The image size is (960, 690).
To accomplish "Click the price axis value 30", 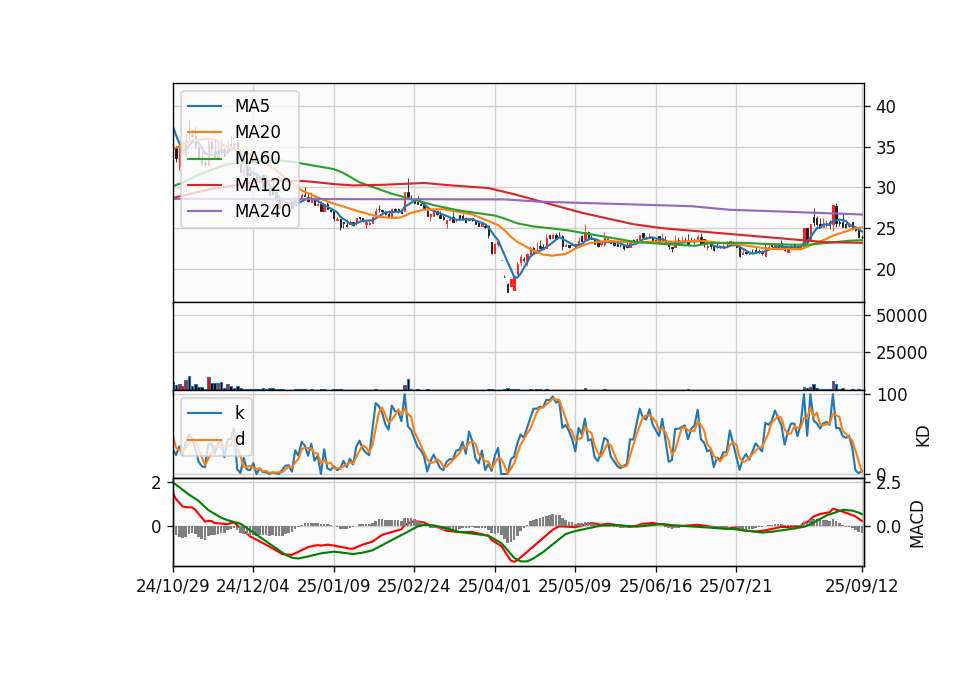I will 885,189.
